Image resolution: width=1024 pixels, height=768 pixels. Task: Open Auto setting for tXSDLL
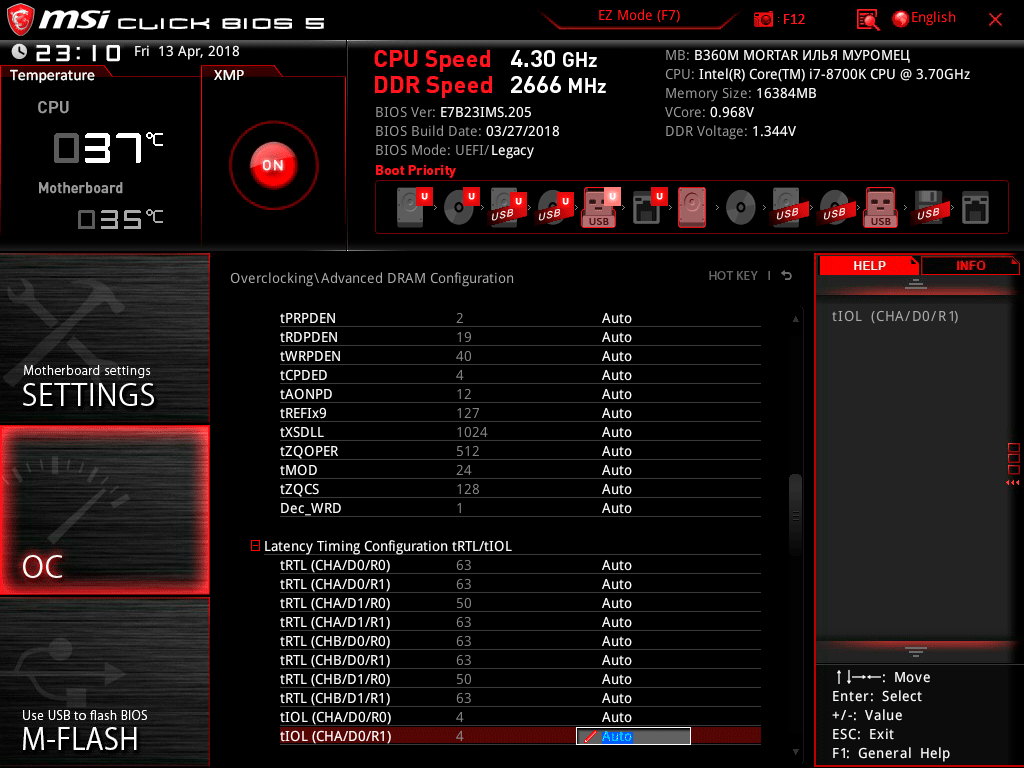616,432
